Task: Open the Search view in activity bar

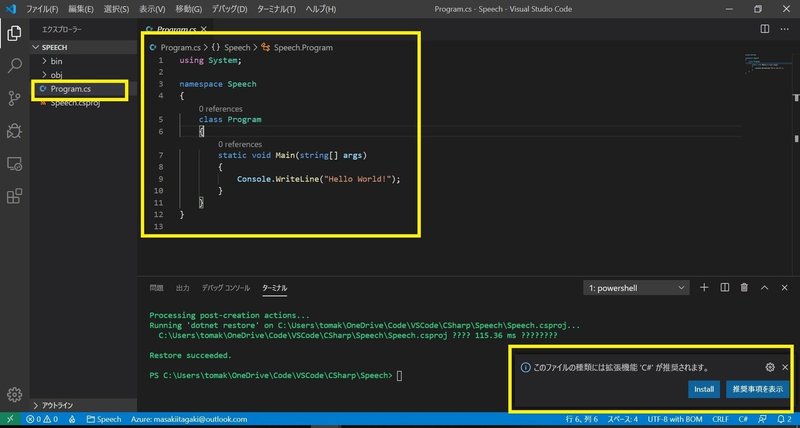Action: click(14, 65)
